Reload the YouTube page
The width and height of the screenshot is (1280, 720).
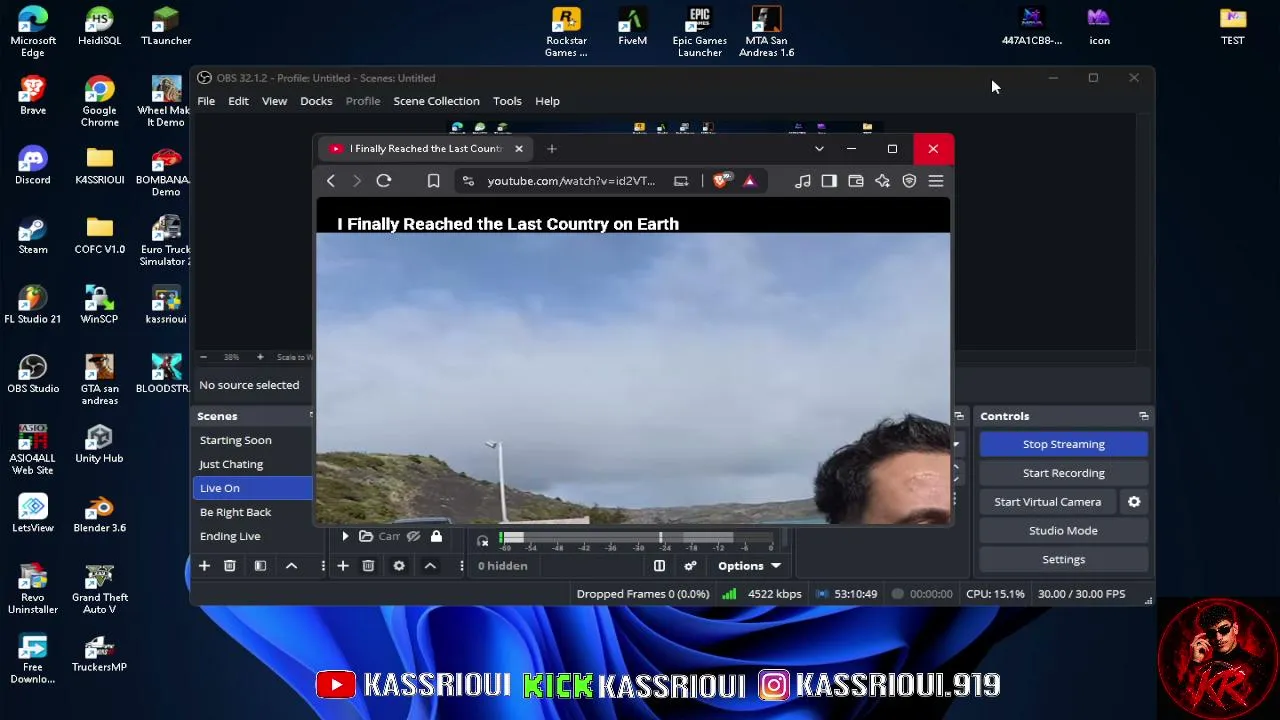tap(383, 181)
